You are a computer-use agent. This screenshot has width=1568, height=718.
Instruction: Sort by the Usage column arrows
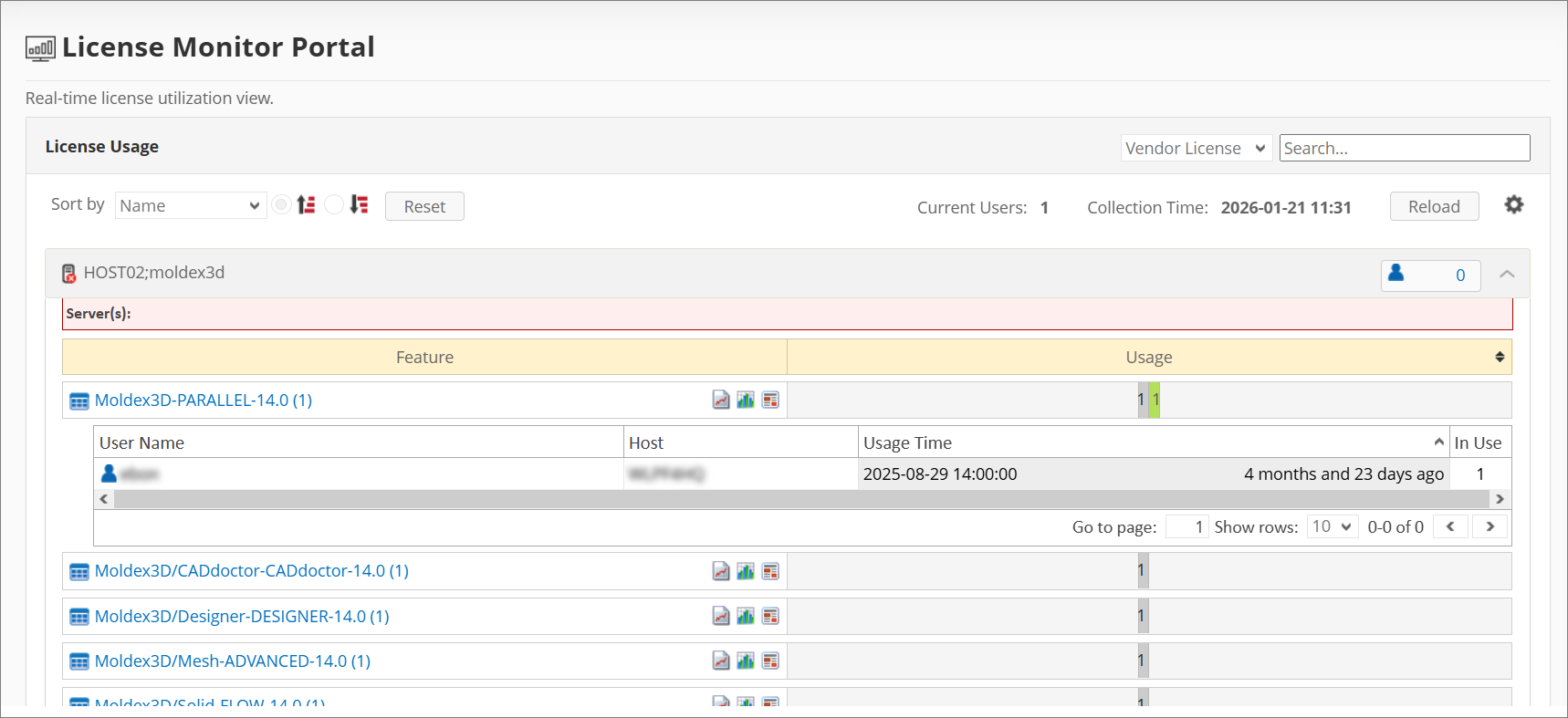tap(1500, 357)
